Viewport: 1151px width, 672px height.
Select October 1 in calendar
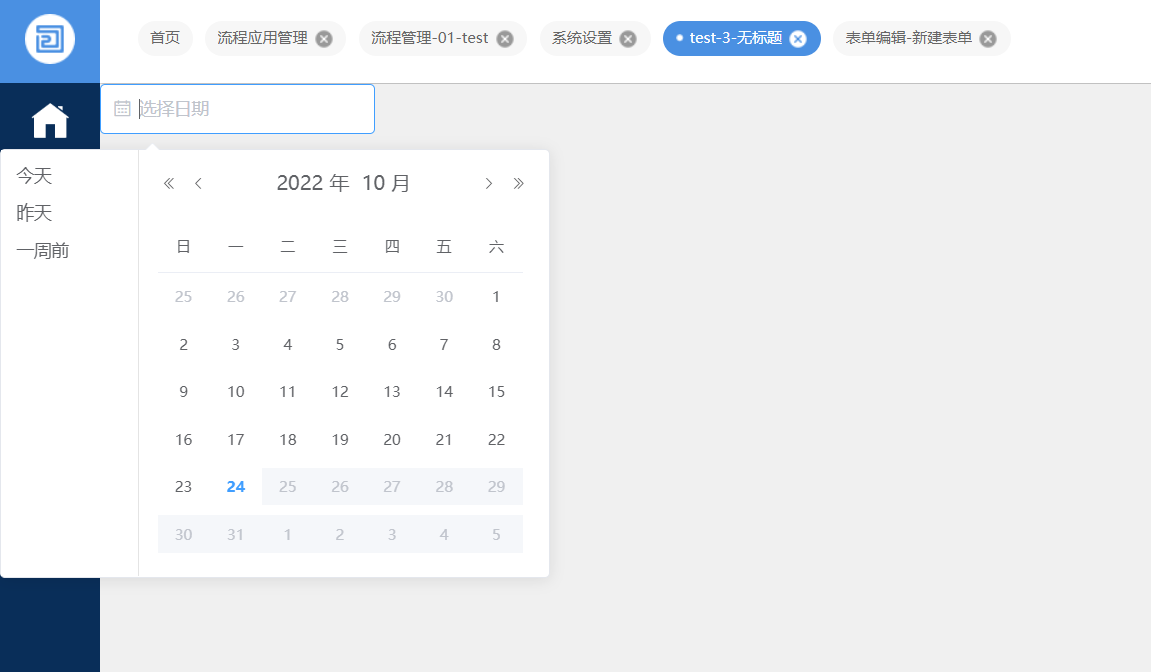point(496,297)
